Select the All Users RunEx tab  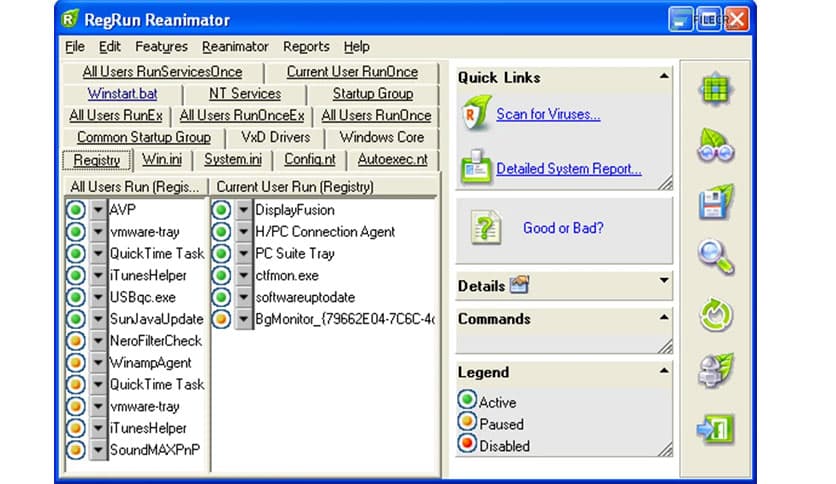(116, 116)
